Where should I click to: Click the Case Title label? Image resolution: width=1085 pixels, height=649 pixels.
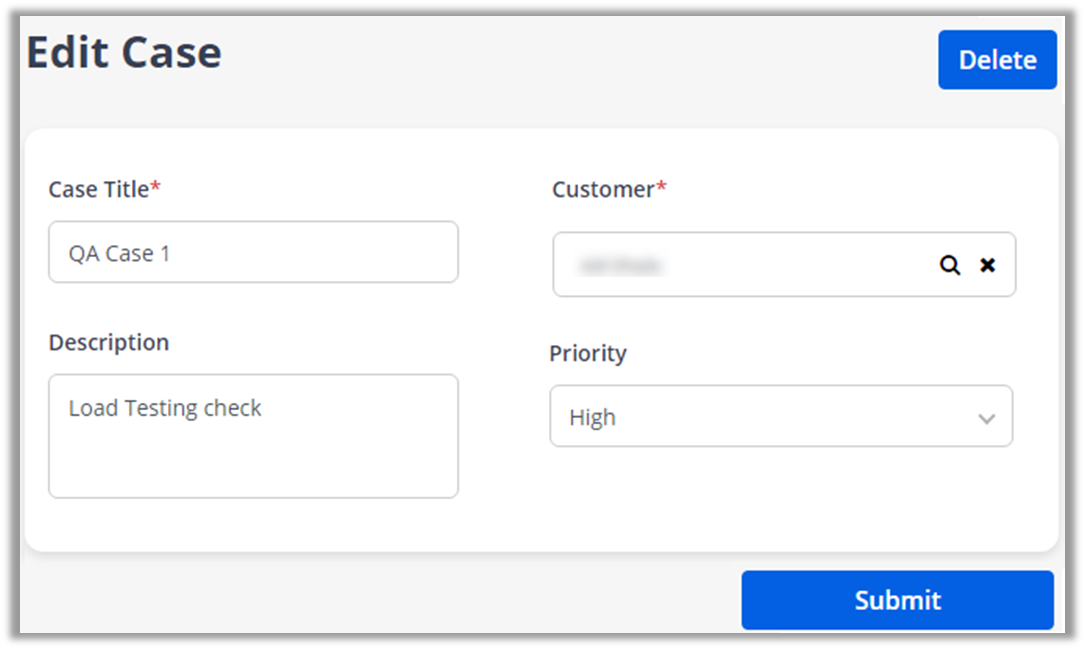click(99, 189)
